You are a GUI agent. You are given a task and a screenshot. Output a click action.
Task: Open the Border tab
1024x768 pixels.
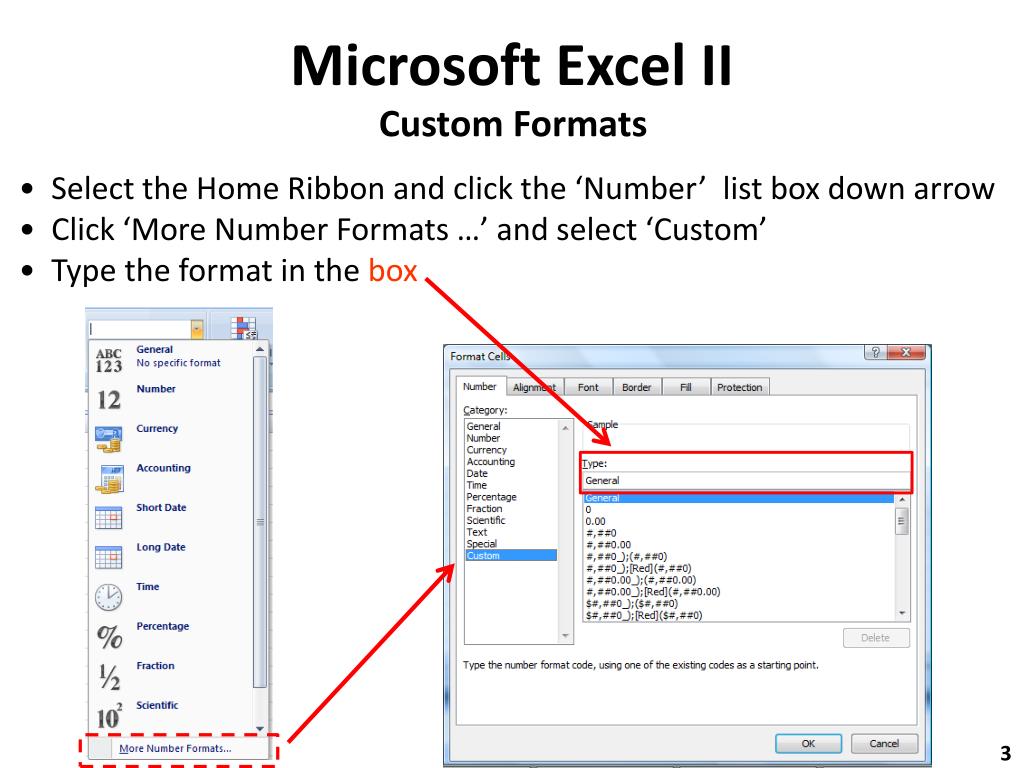point(637,387)
